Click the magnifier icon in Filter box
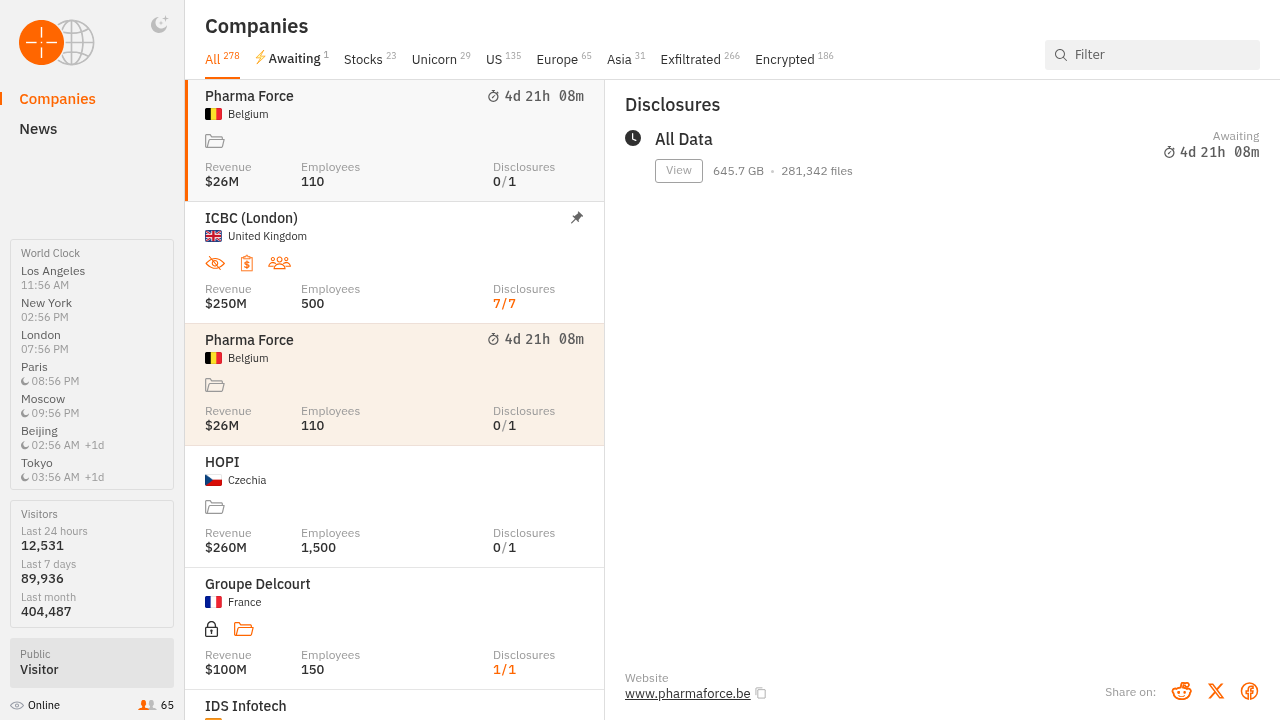This screenshot has width=1280, height=720. 1061,55
